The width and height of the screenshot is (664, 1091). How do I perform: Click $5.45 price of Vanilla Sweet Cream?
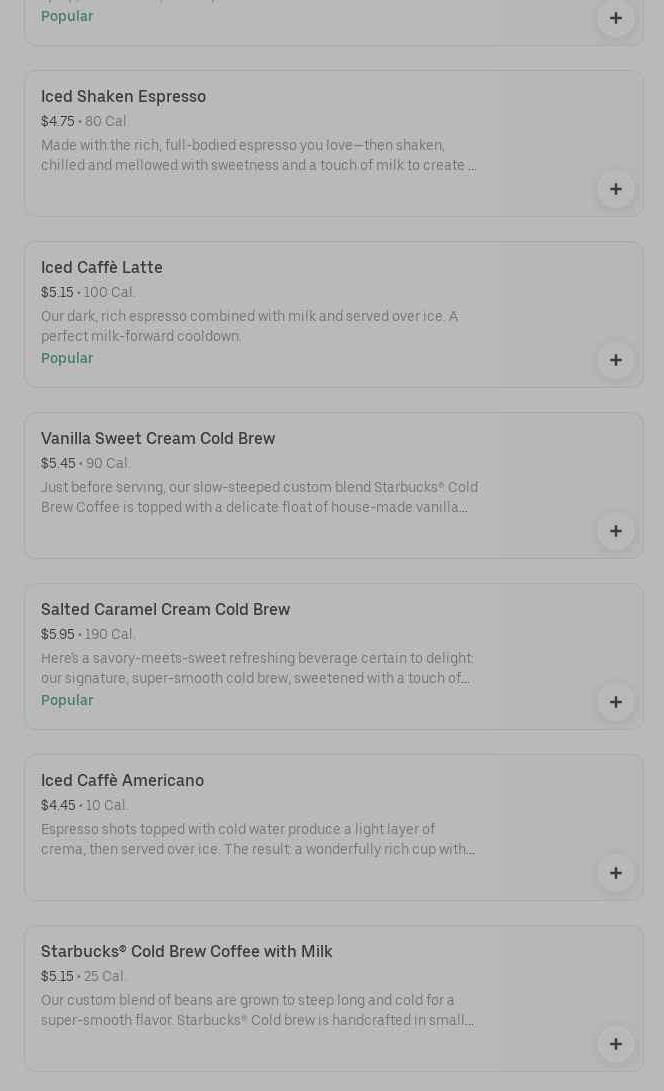click(58, 463)
